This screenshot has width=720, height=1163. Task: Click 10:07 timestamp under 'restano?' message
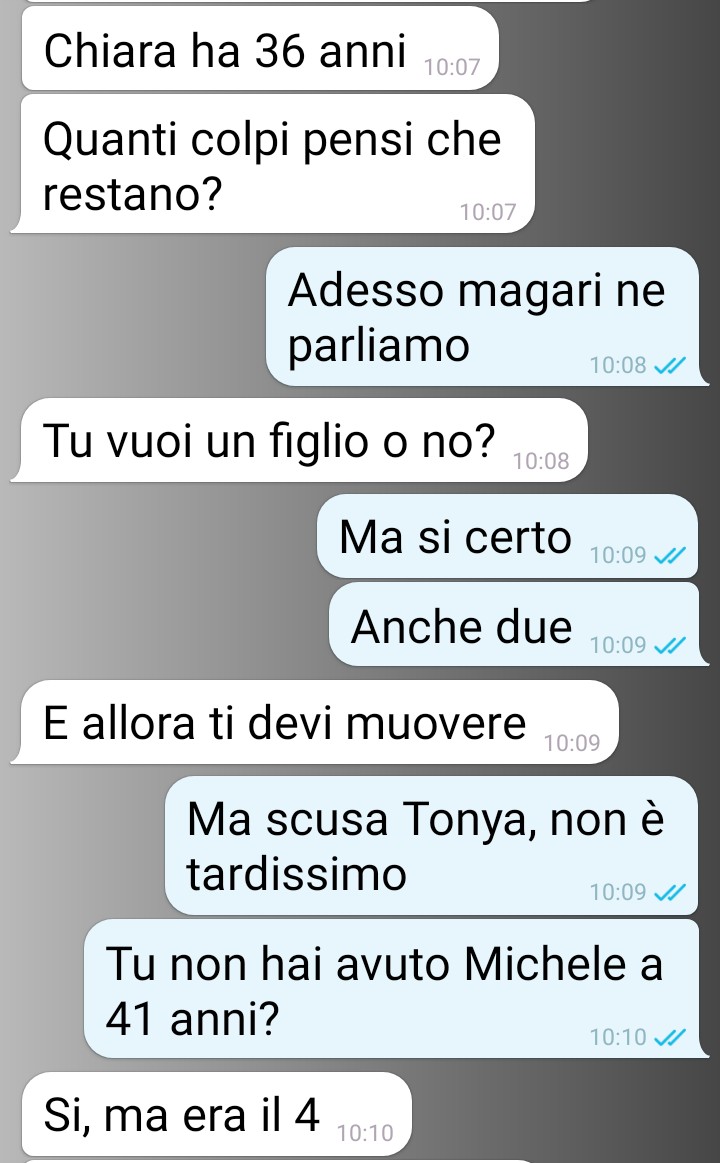coord(488,212)
